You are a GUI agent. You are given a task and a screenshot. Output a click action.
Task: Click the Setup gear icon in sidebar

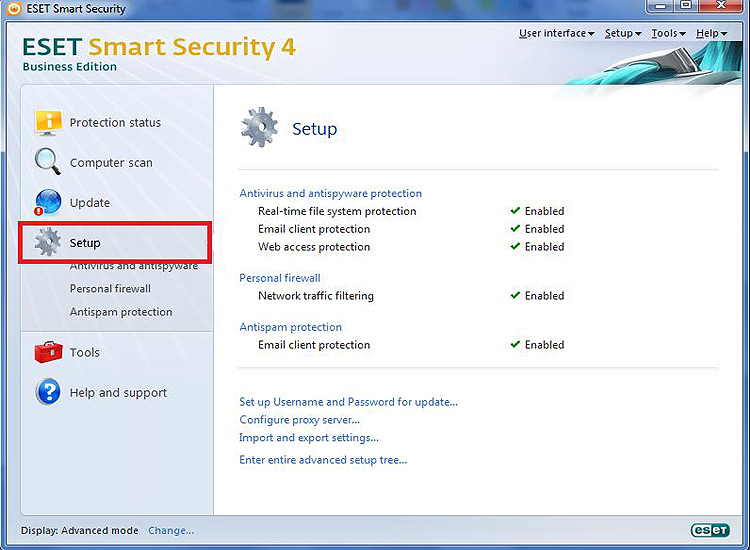pos(48,243)
